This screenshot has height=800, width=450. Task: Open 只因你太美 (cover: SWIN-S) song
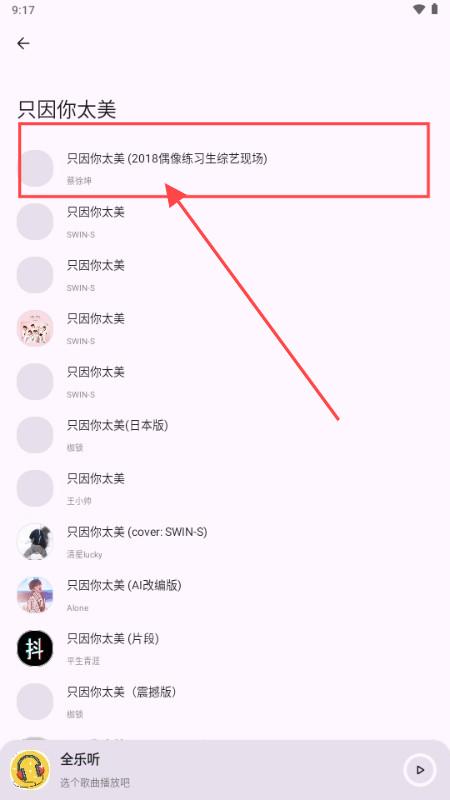click(x=224, y=542)
